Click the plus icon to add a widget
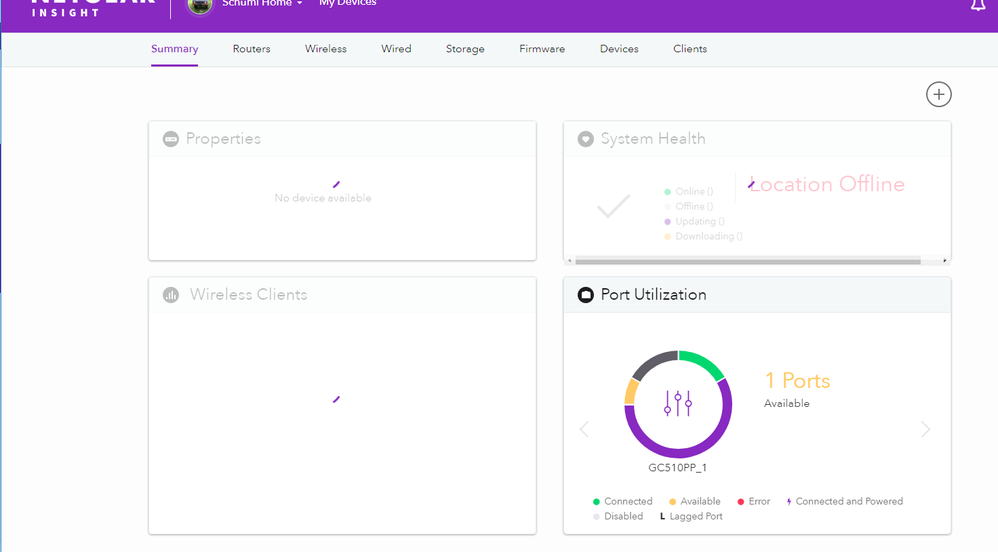Image resolution: width=998 pixels, height=552 pixels. click(x=938, y=94)
